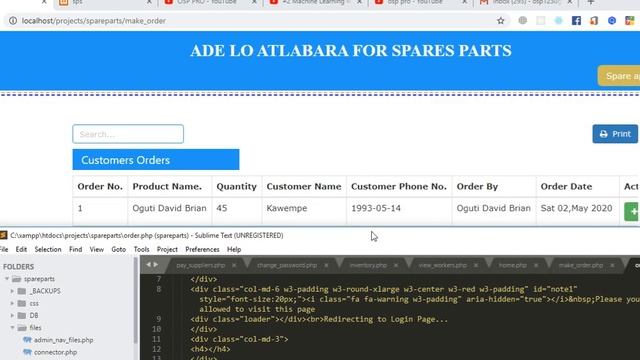Close the home.php tab
The width and height of the screenshot is (640, 360).
point(536,265)
